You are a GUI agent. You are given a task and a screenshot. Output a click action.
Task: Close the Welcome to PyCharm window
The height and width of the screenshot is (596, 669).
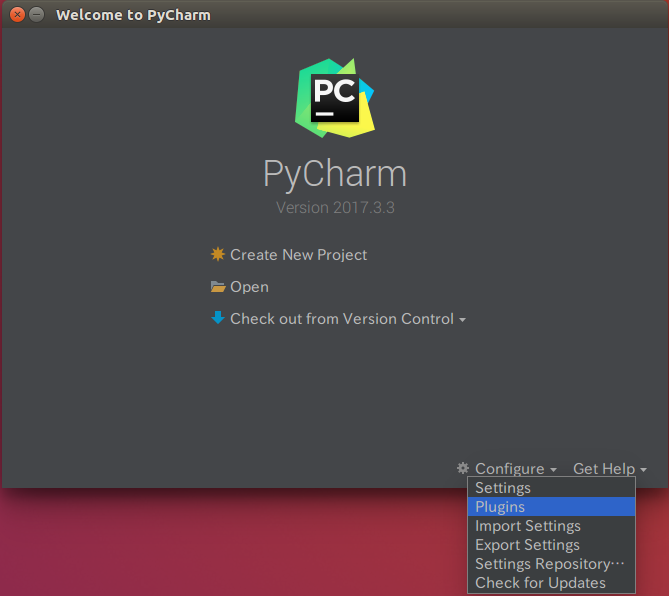coord(17,15)
